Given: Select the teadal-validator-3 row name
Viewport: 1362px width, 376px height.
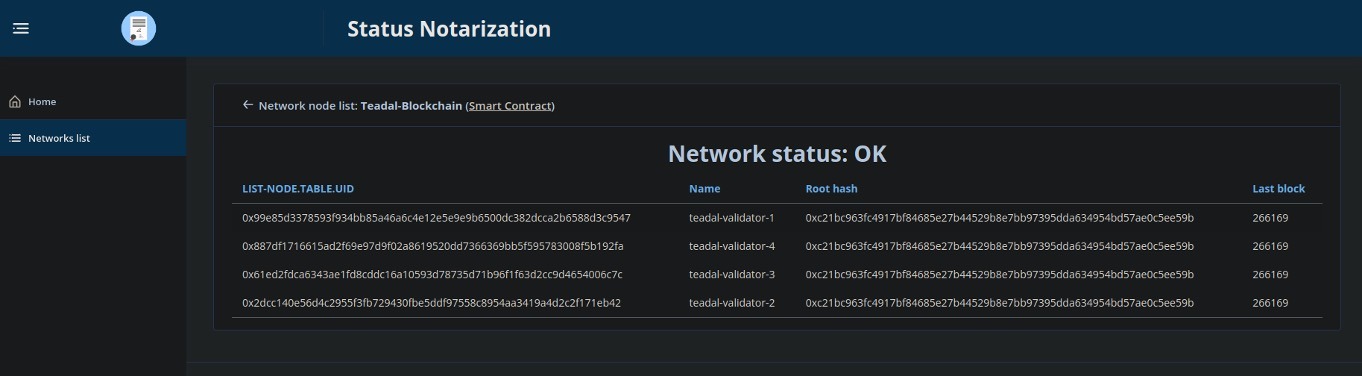Looking at the screenshot, I should 732,274.
